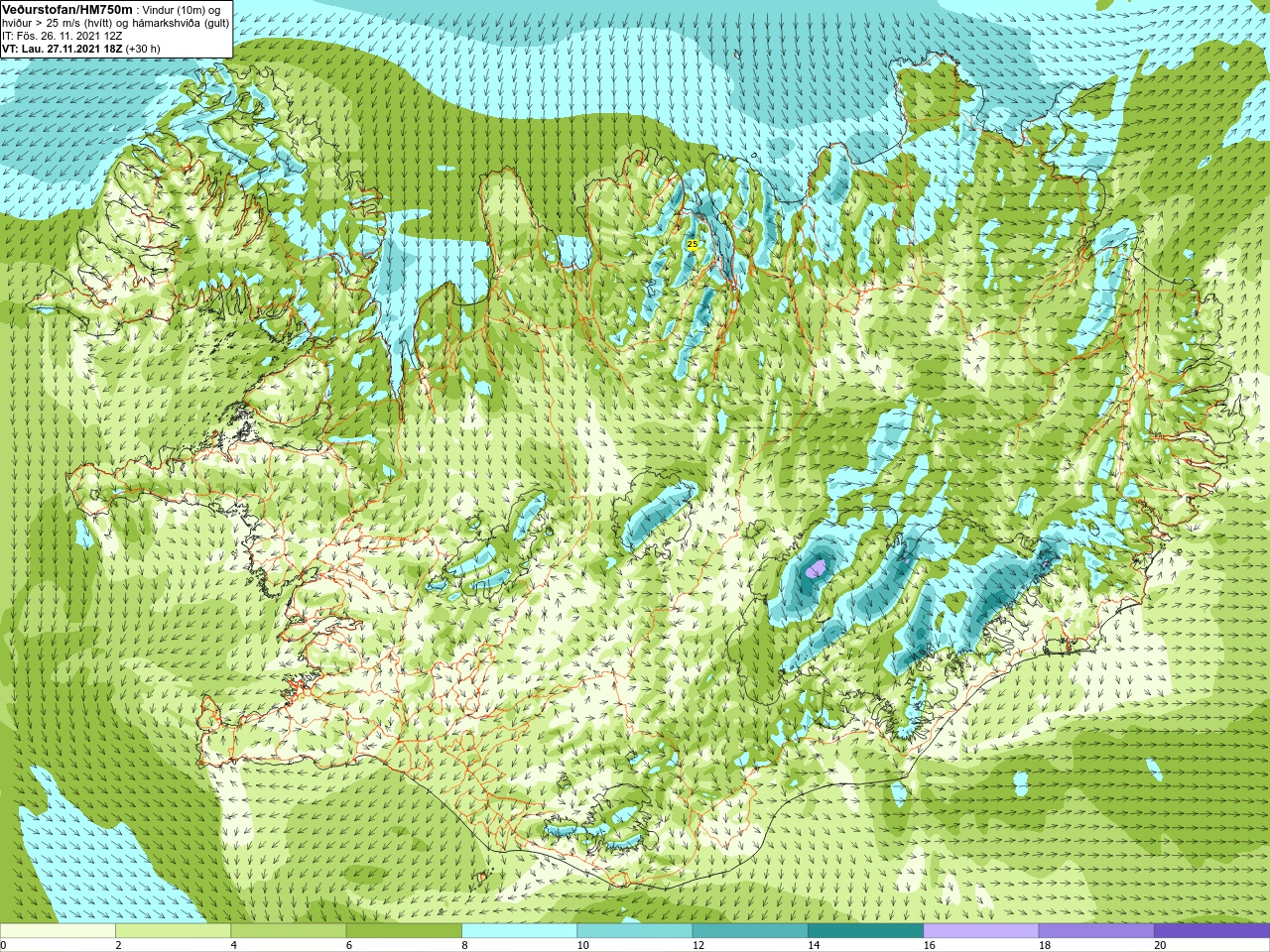1270x952 pixels.
Task: Pick the 6–8 m/s dark green legend swatch
Action: (x=404, y=931)
